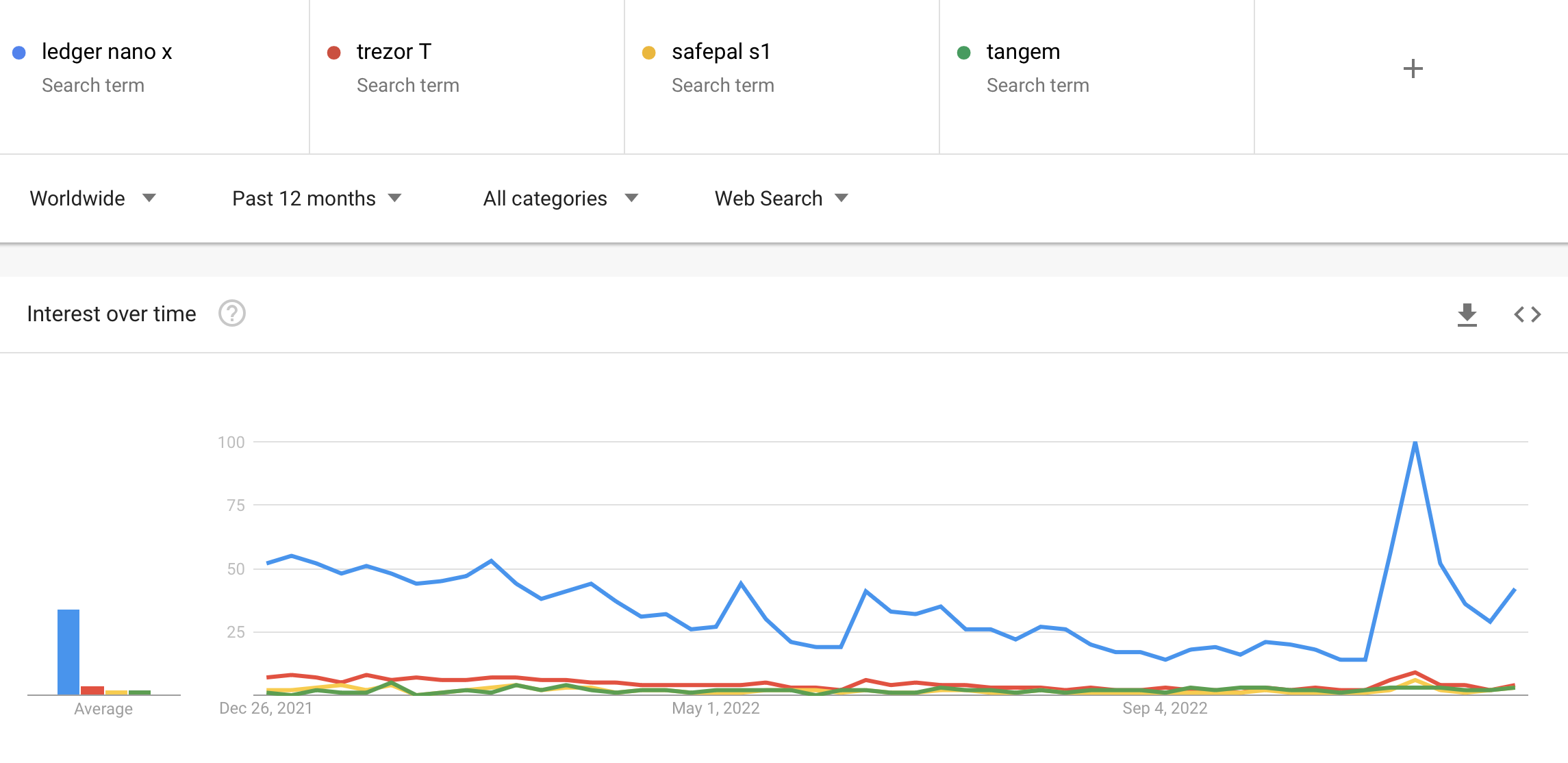1568x763 pixels.
Task: Open the Interest over time help icon
Action: pos(232,314)
